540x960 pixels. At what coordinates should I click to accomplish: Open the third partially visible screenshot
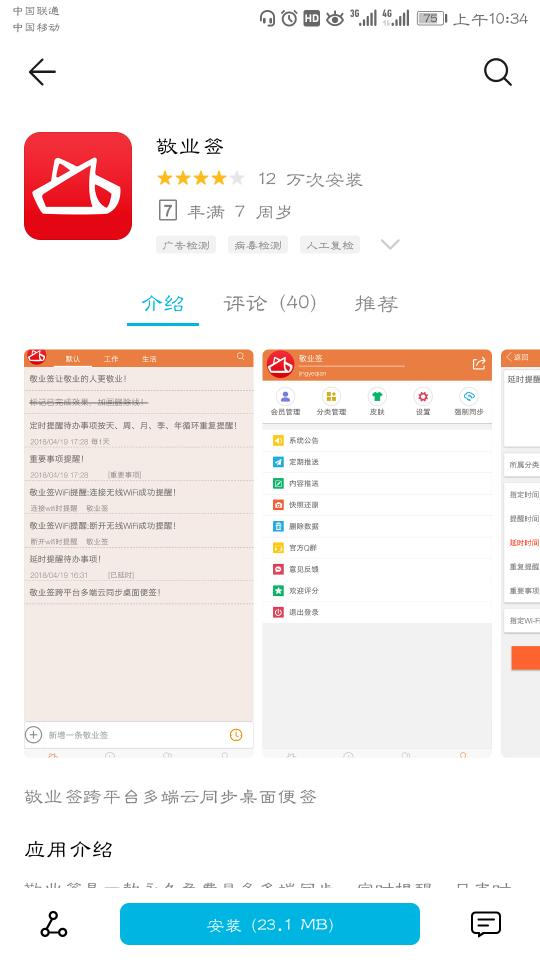pyautogui.click(x=520, y=553)
